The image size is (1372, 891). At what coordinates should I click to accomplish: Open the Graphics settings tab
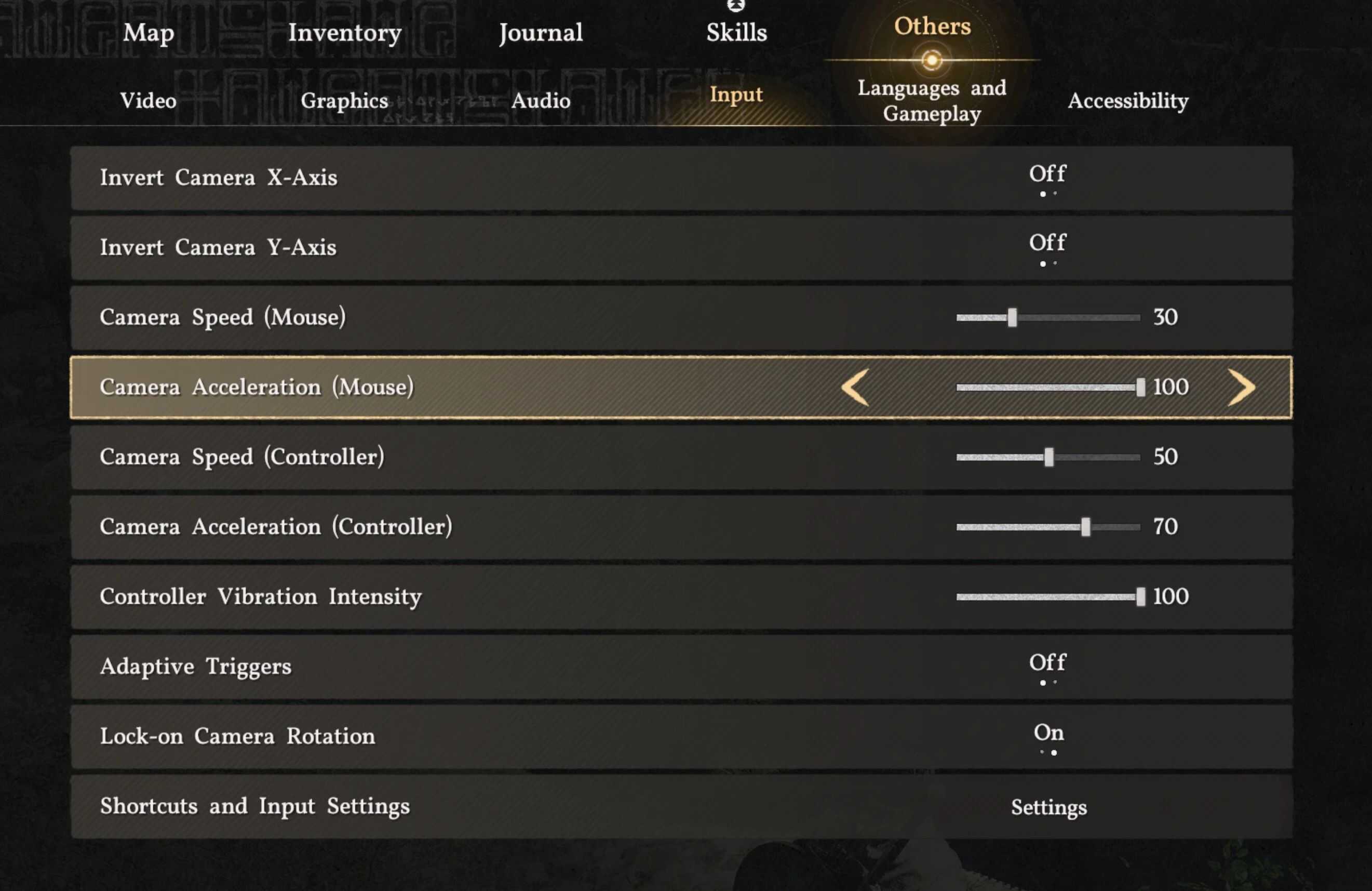pos(345,100)
